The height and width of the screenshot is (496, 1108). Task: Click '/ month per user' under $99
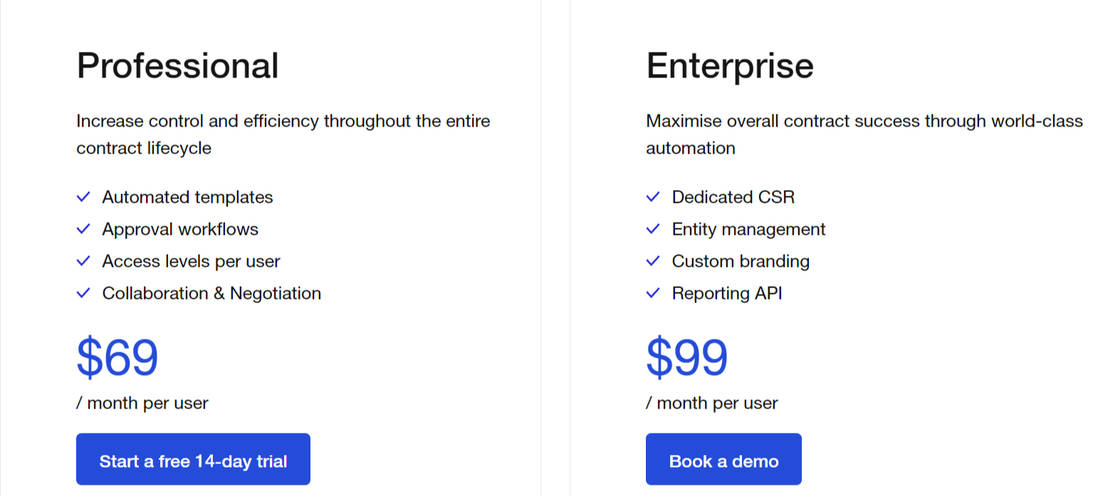[x=712, y=403]
